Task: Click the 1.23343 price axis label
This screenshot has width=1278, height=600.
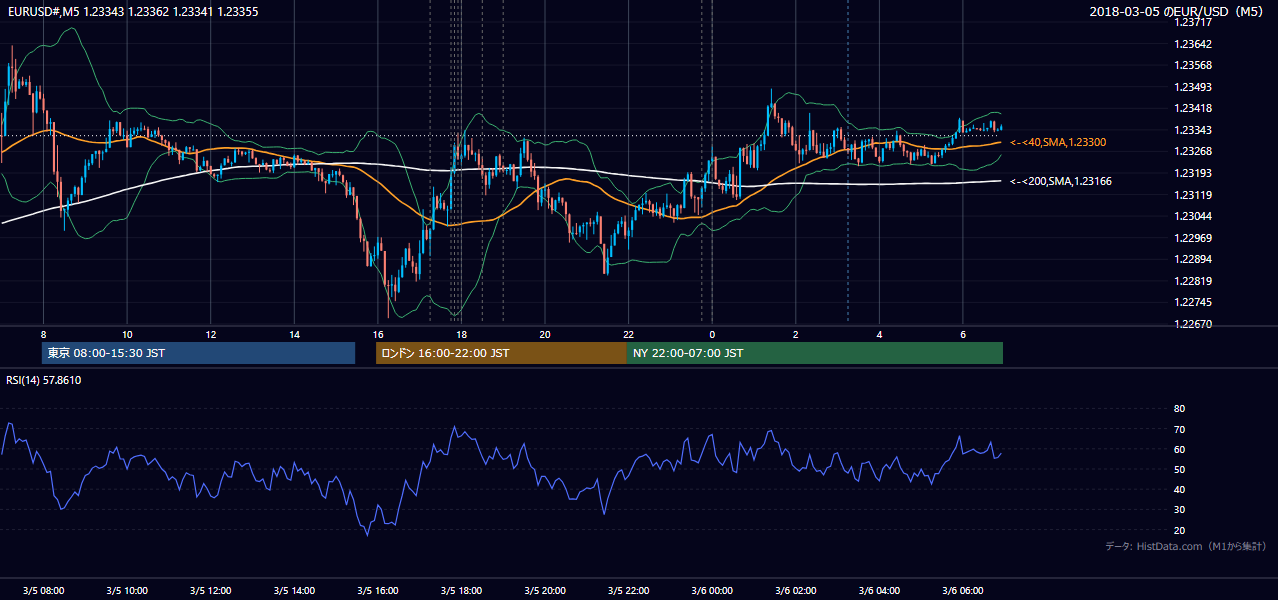Action: 1193,130
